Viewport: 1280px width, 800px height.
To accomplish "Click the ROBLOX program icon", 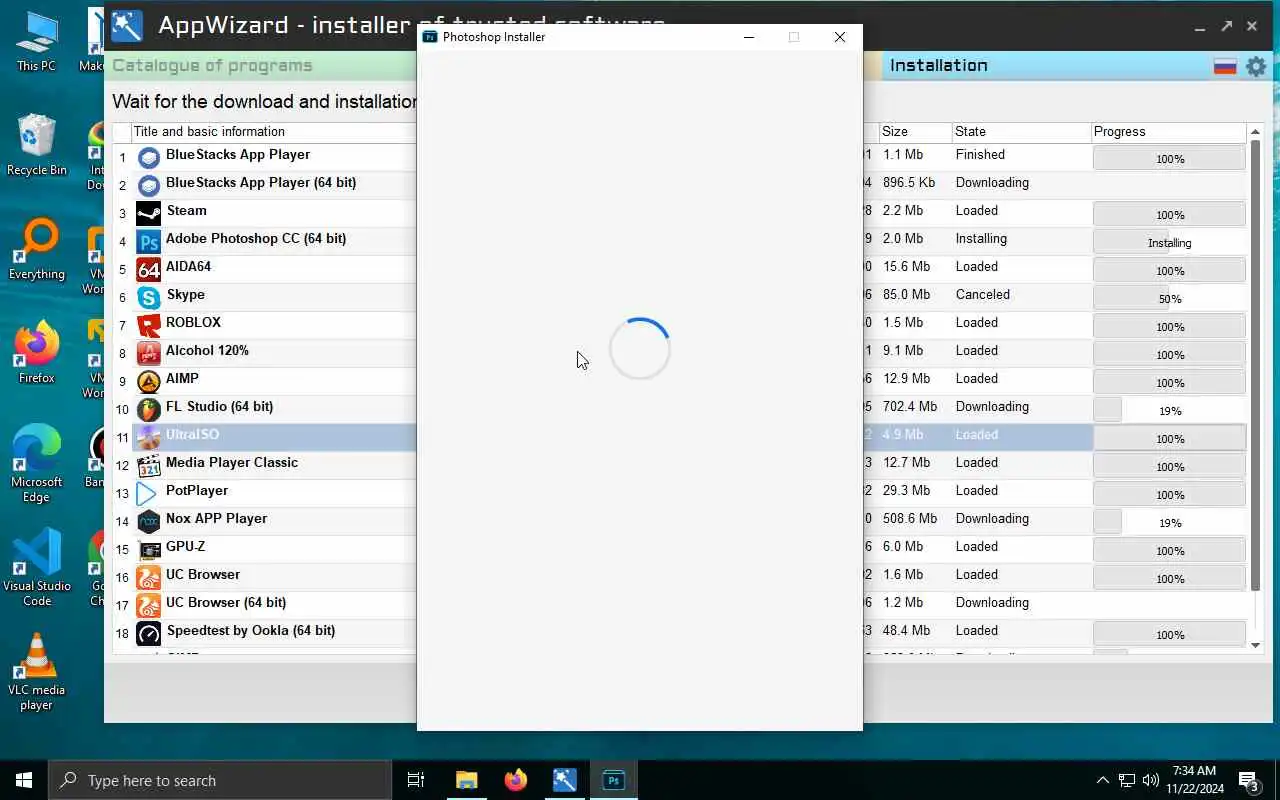I will point(148,326).
